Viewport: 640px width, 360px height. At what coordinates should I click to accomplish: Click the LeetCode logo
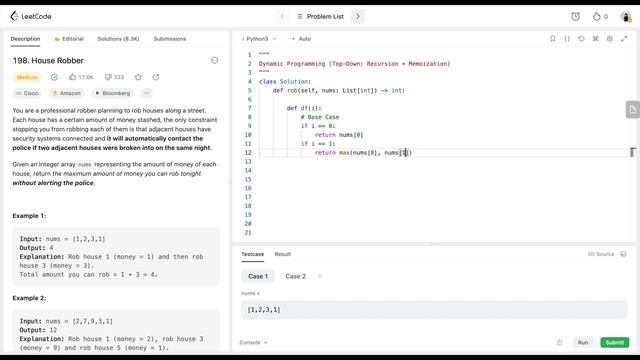pyautogui.click(x=31, y=16)
